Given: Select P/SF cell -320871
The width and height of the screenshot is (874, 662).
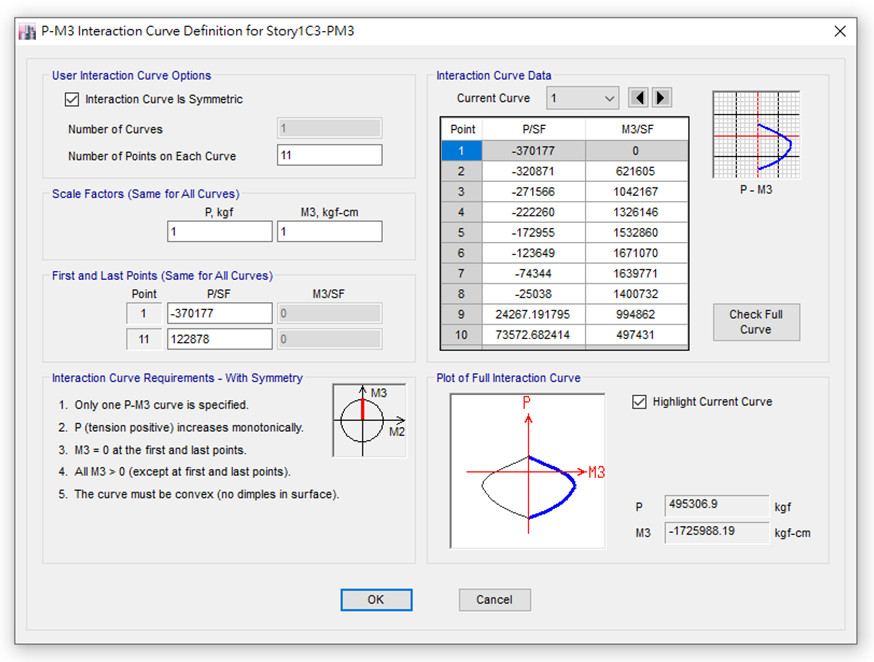Looking at the screenshot, I should (x=533, y=171).
